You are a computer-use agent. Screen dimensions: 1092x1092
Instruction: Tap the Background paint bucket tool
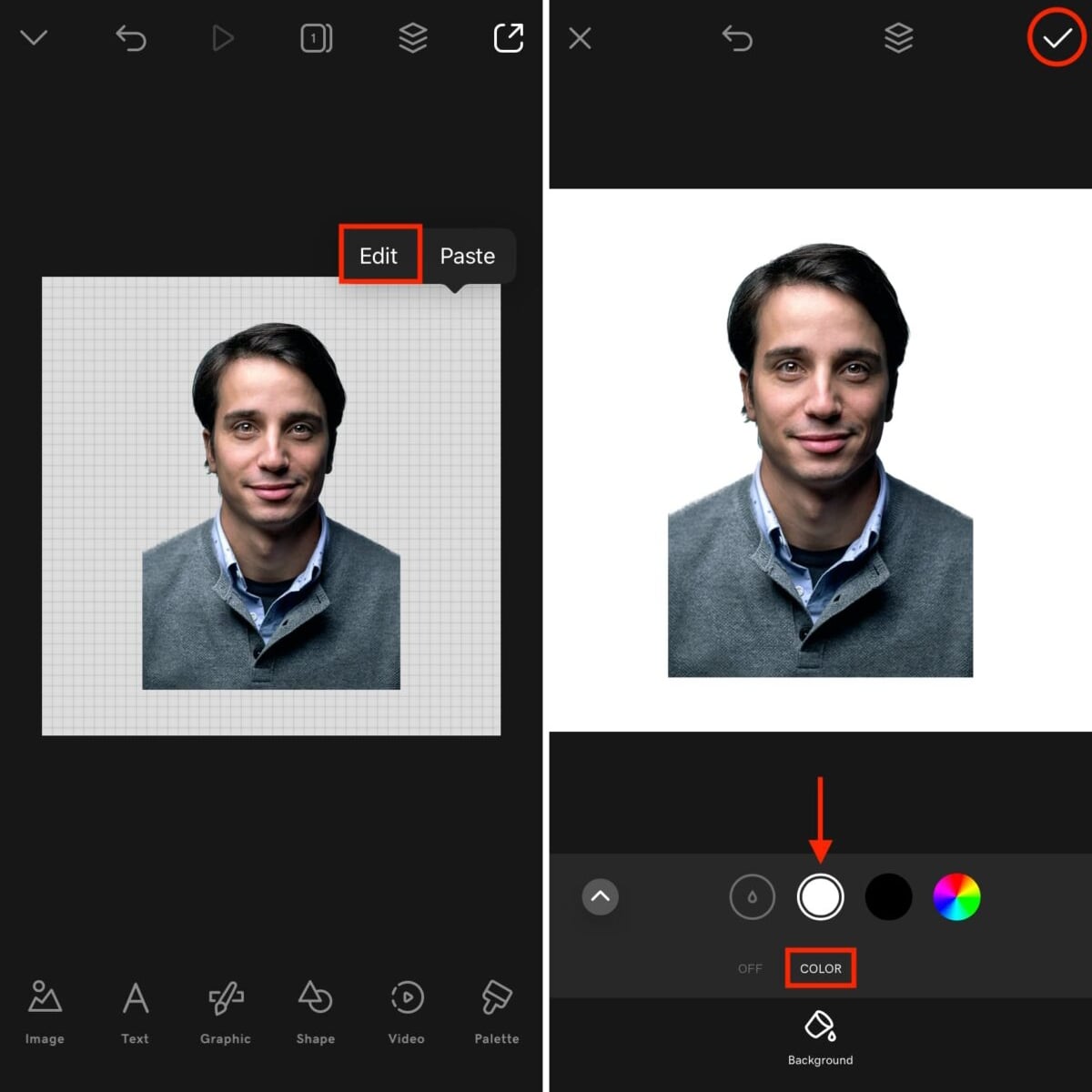tap(821, 1037)
